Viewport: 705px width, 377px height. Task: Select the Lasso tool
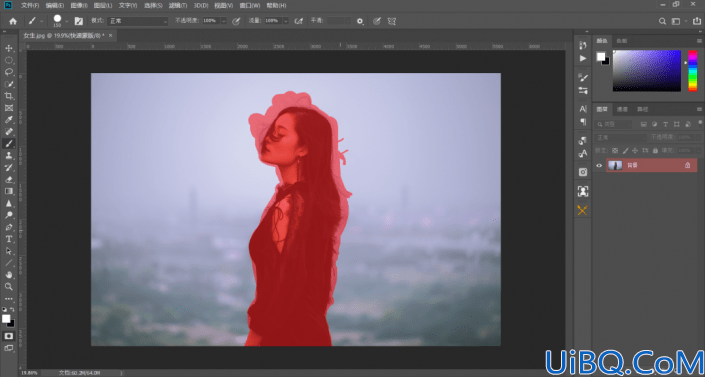point(9,72)
